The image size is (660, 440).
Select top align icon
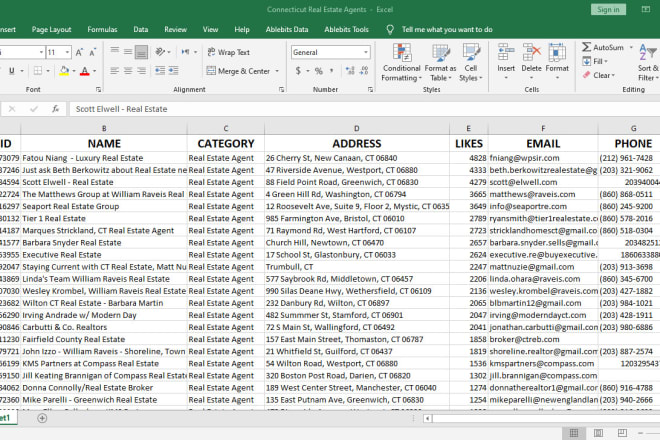pyautogui.click(x=114, y=52)
